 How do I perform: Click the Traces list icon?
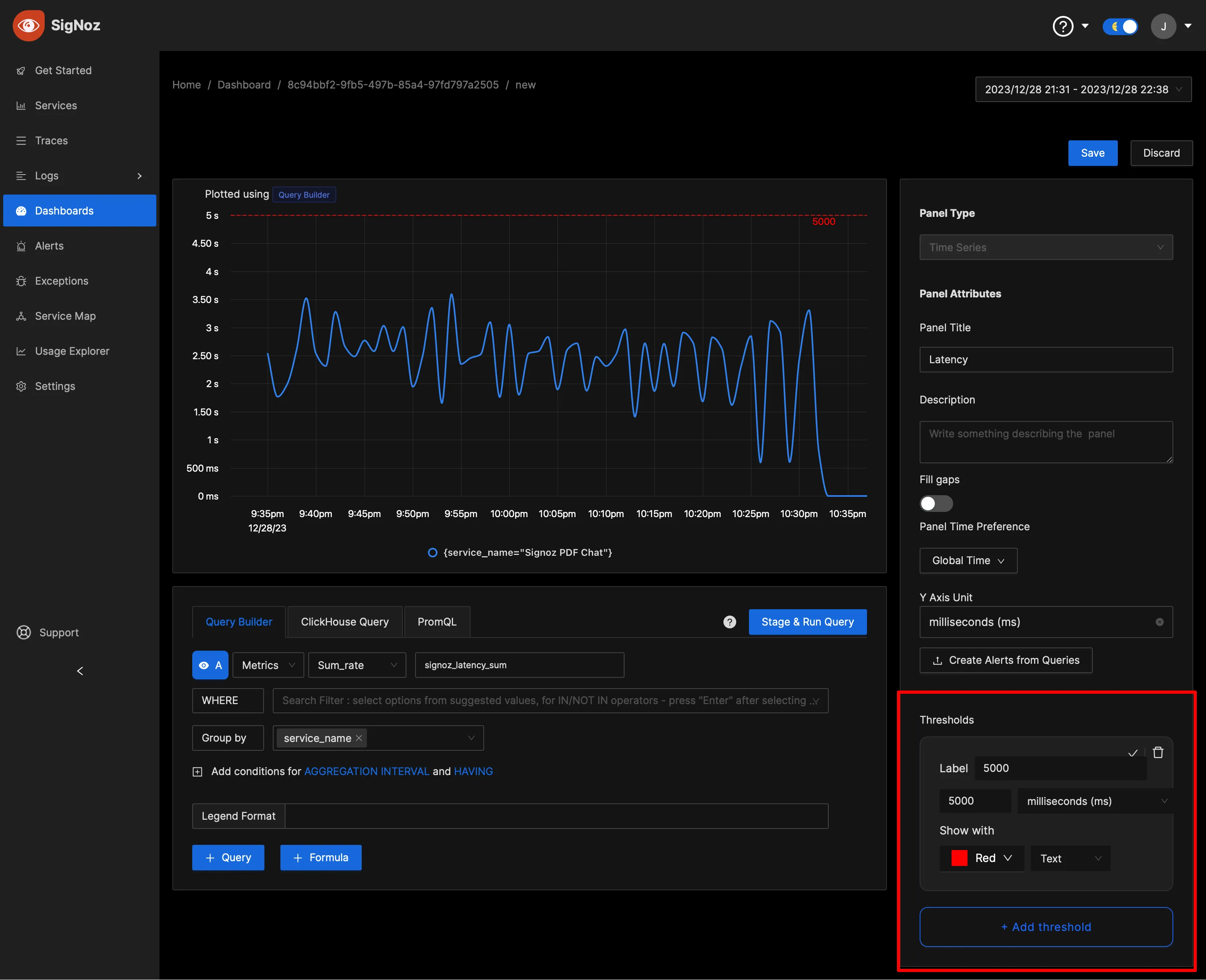pos(22,141)
